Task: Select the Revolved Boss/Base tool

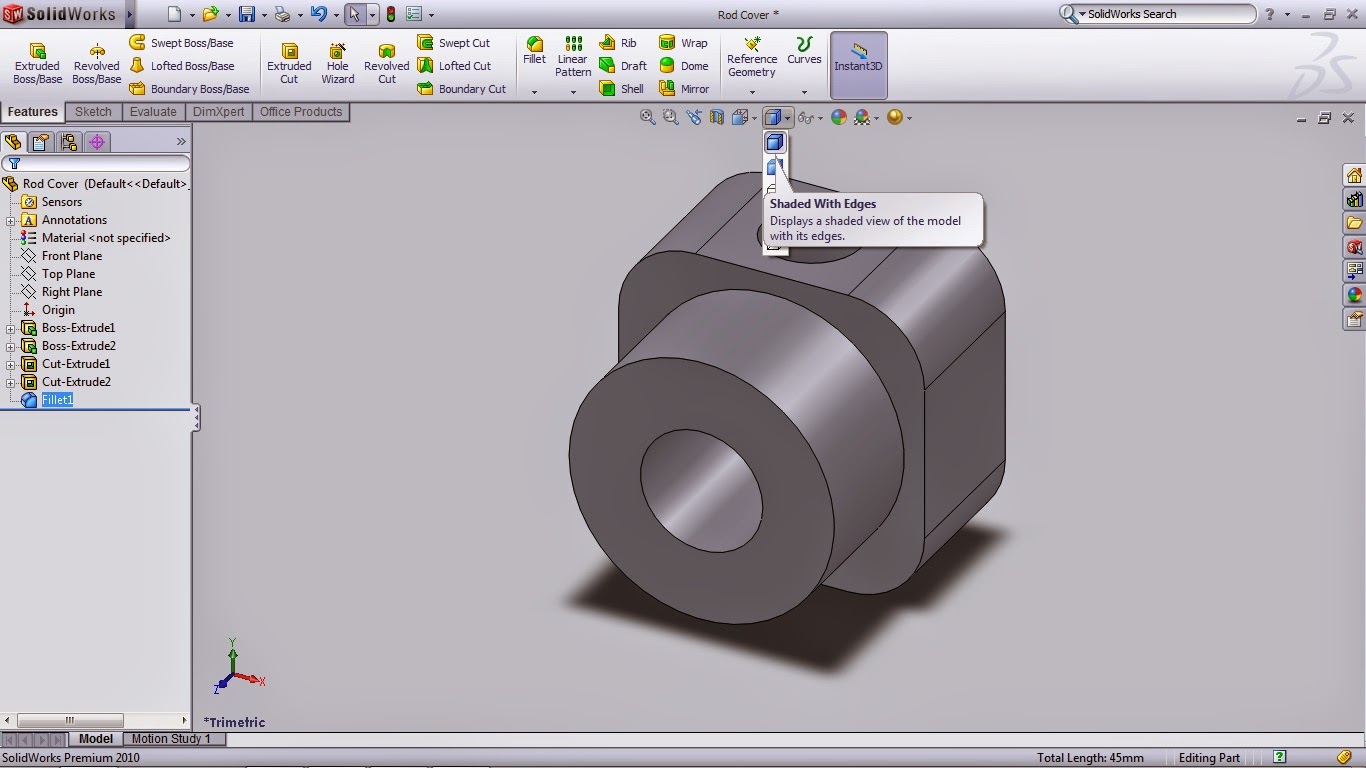Action: click(x=97, y=63)
